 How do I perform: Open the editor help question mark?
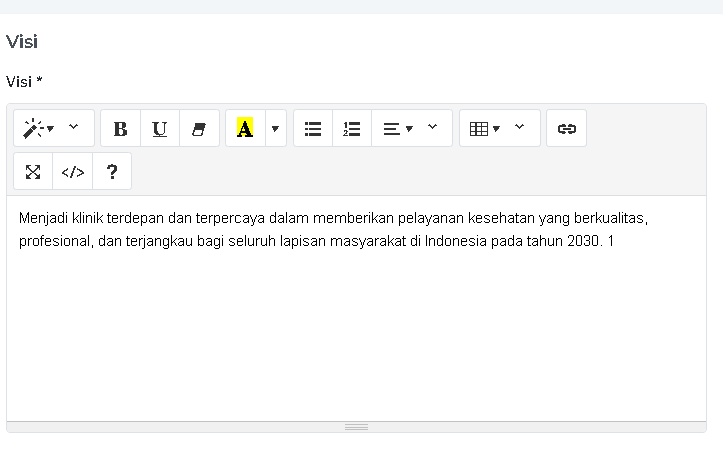tap(112, 172)
